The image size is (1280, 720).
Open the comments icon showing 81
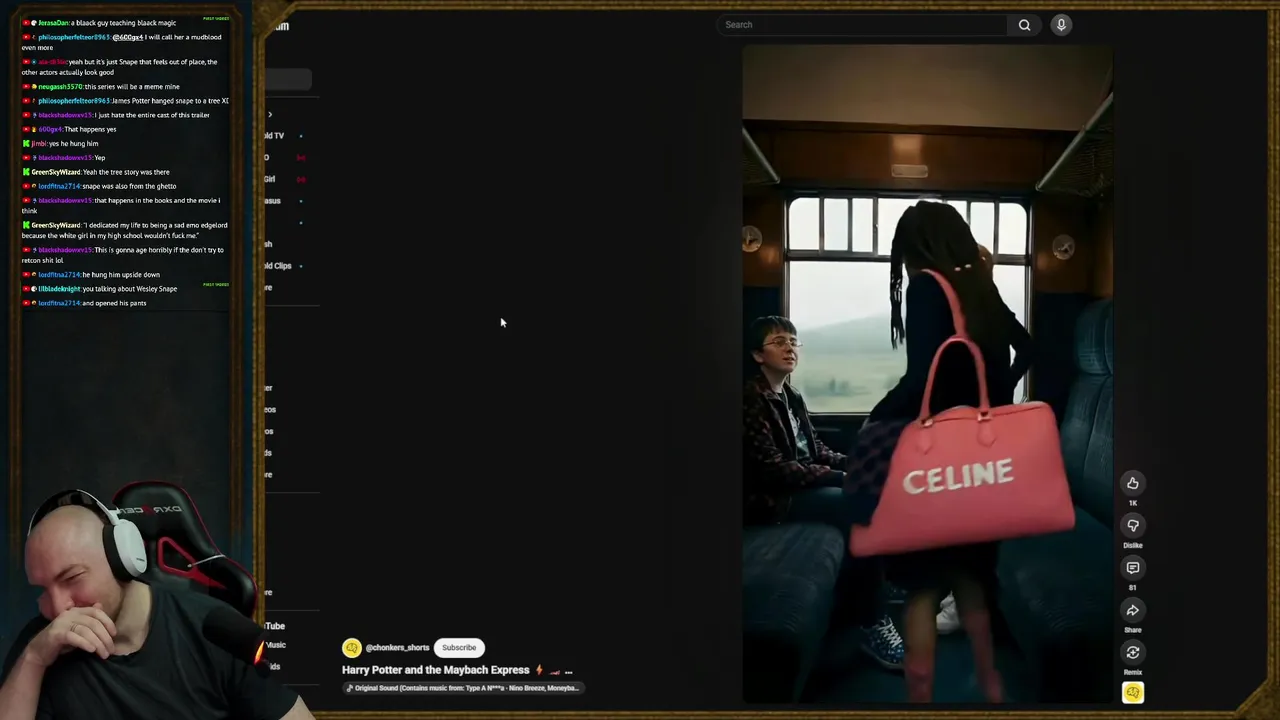pyautogui.click(x=1133, y=568)
